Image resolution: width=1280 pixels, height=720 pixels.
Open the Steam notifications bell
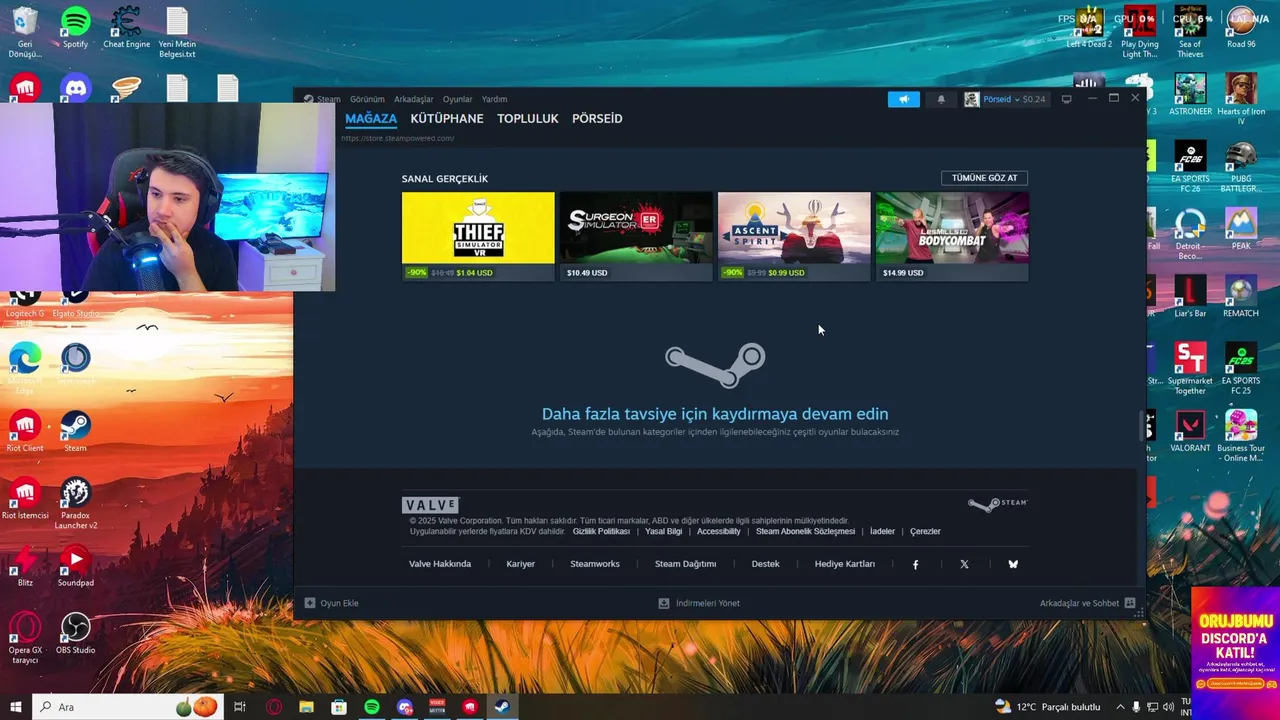(x=941, y=99)
